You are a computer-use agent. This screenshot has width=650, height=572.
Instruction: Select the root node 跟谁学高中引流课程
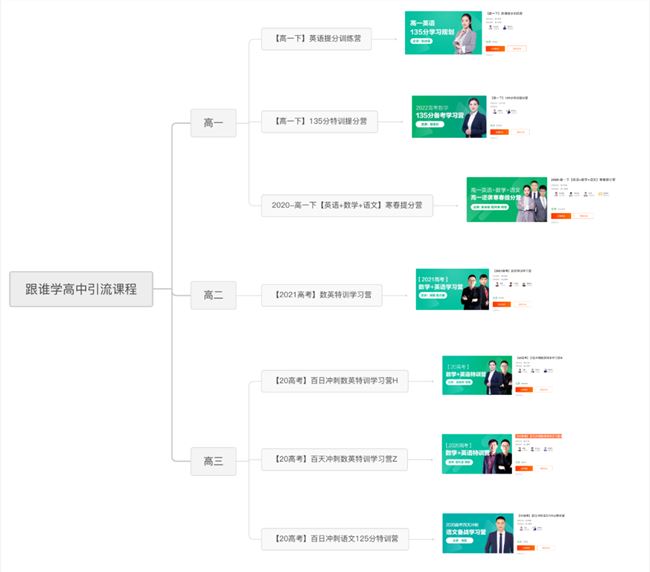click(81, 289)
